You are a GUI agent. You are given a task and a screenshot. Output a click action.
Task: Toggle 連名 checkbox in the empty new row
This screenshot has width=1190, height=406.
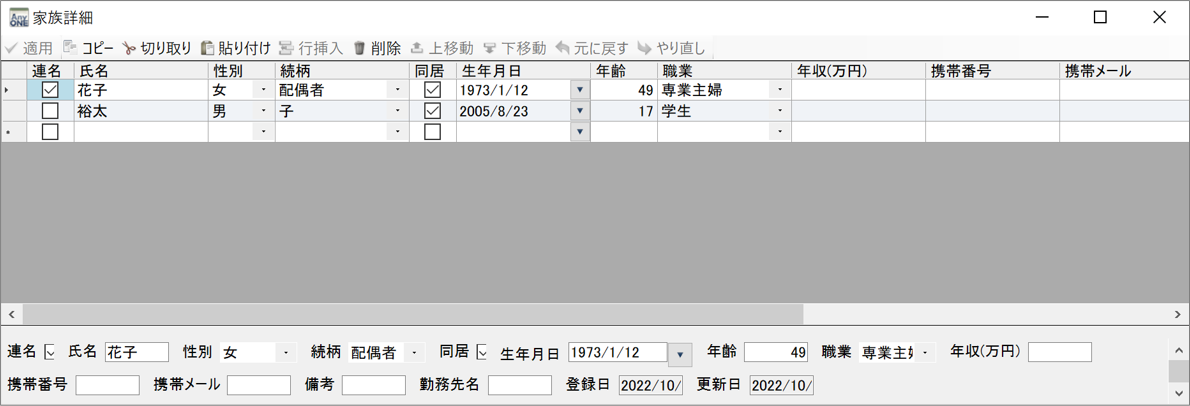[50, 132]
